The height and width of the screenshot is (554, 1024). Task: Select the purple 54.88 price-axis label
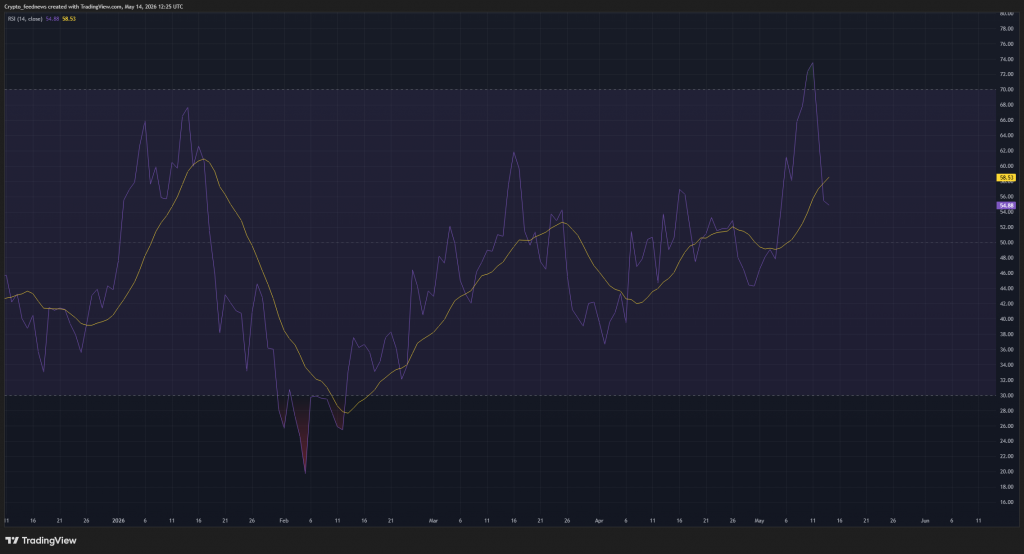coord(1006,206)
